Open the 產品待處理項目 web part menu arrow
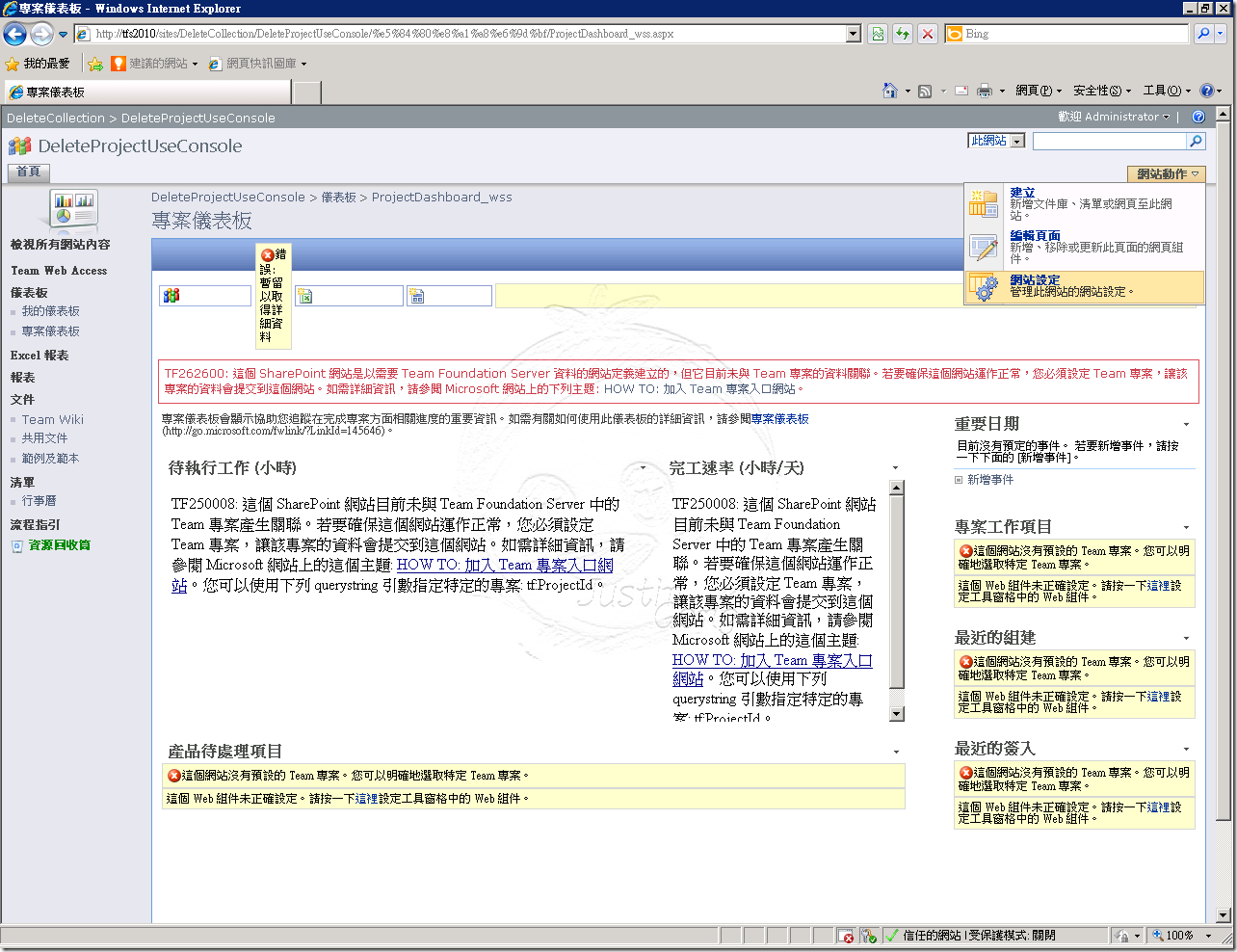 (x=896, y=753)
